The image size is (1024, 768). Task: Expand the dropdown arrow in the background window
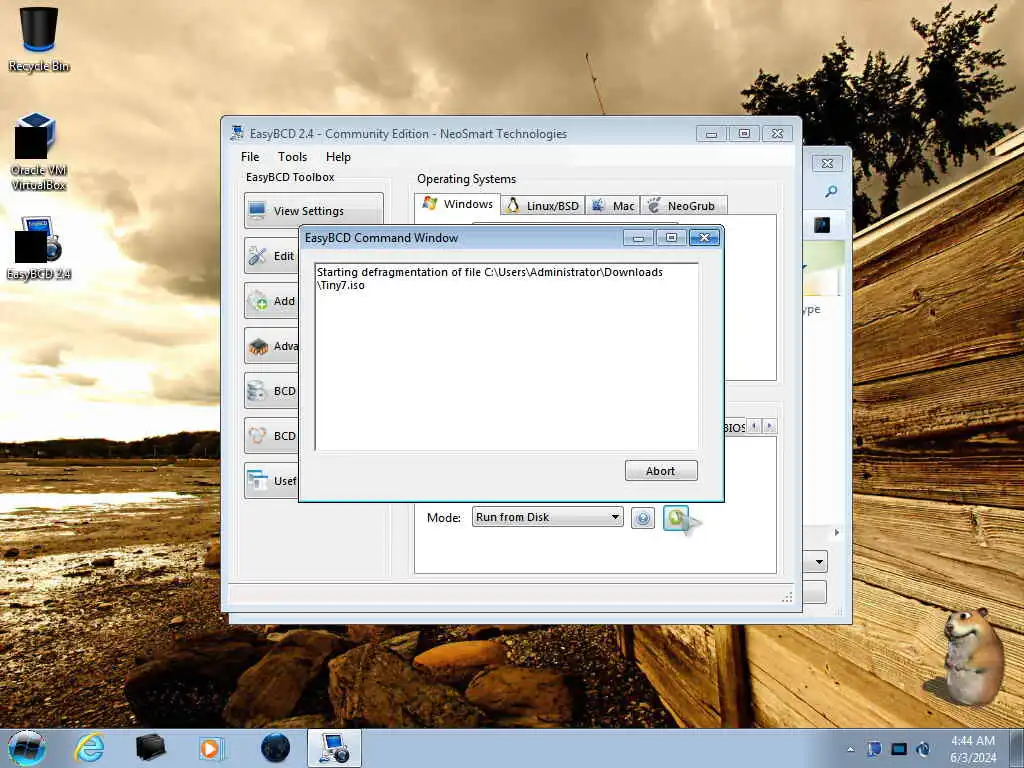[819, 562]
